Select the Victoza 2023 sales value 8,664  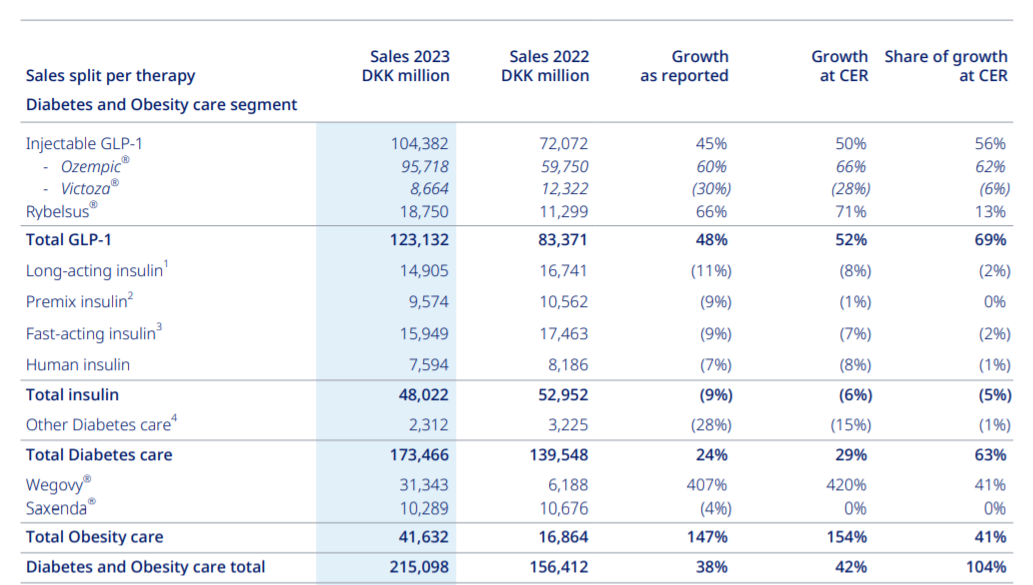point(426,188)
